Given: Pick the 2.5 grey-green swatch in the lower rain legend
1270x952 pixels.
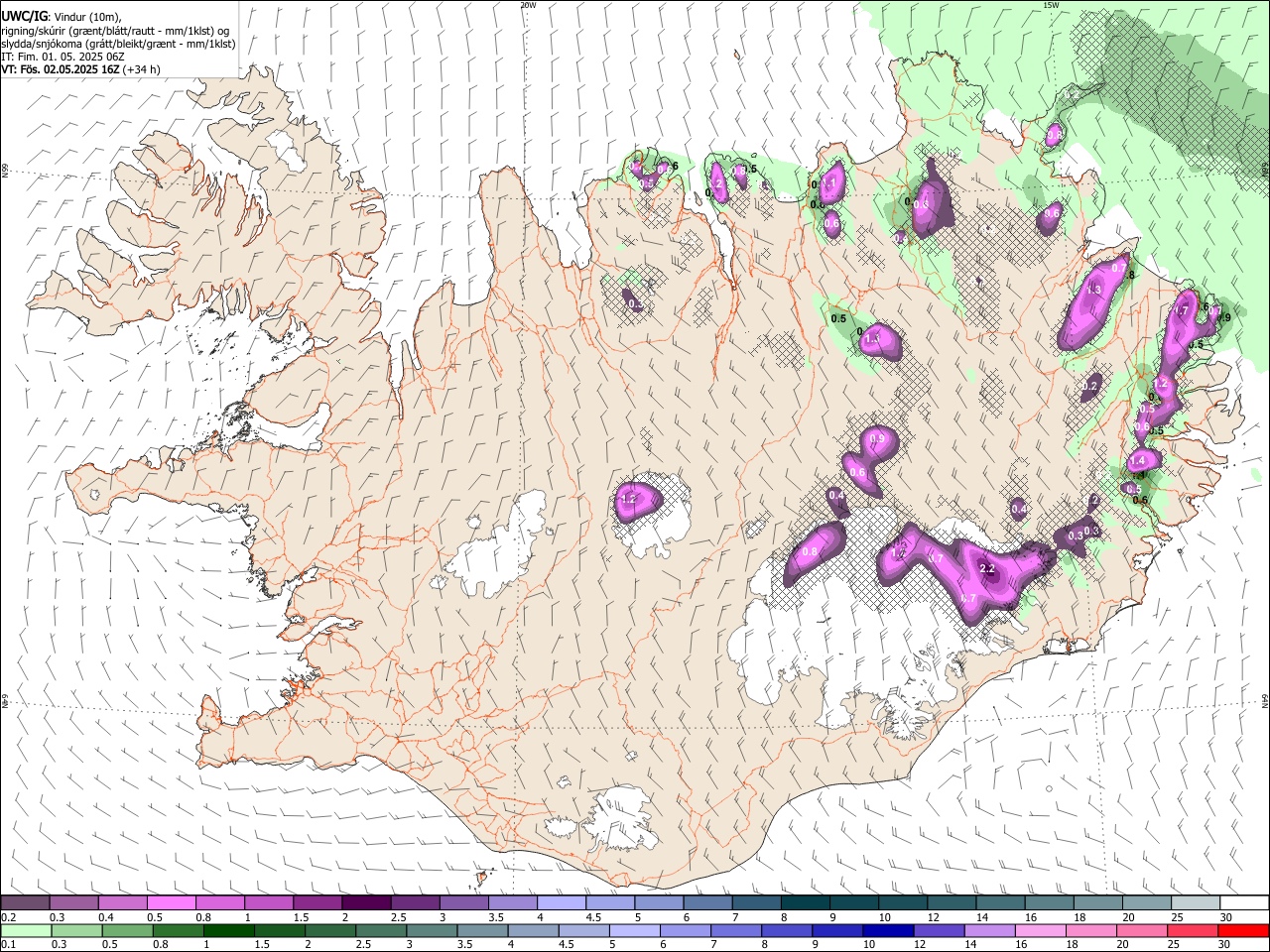Looking at the screenshot, I should tap(380, 930).
